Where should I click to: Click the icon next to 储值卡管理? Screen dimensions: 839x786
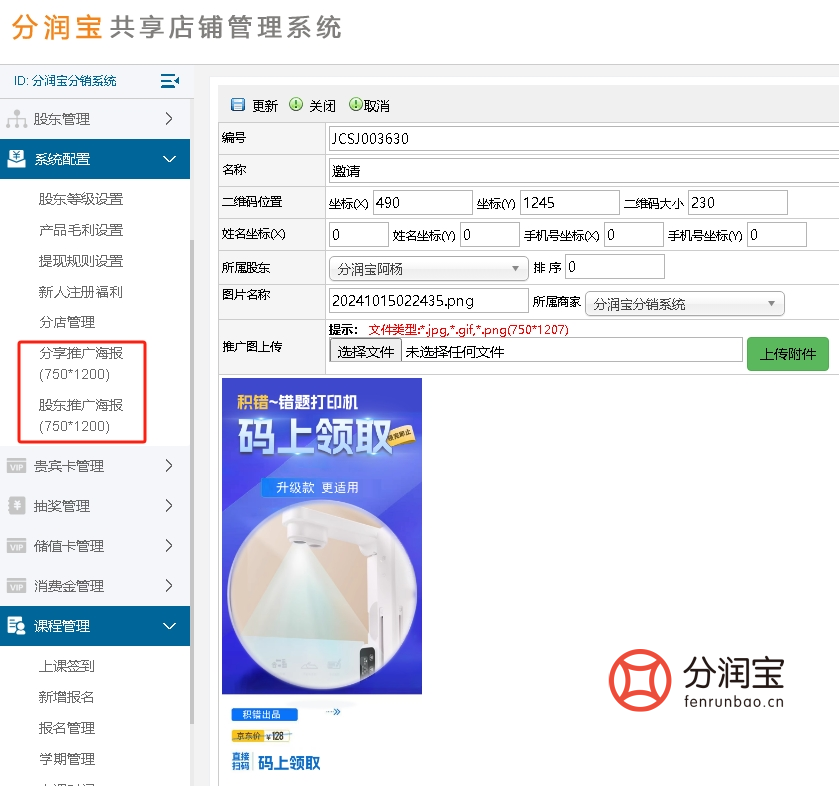pos(16,545)
